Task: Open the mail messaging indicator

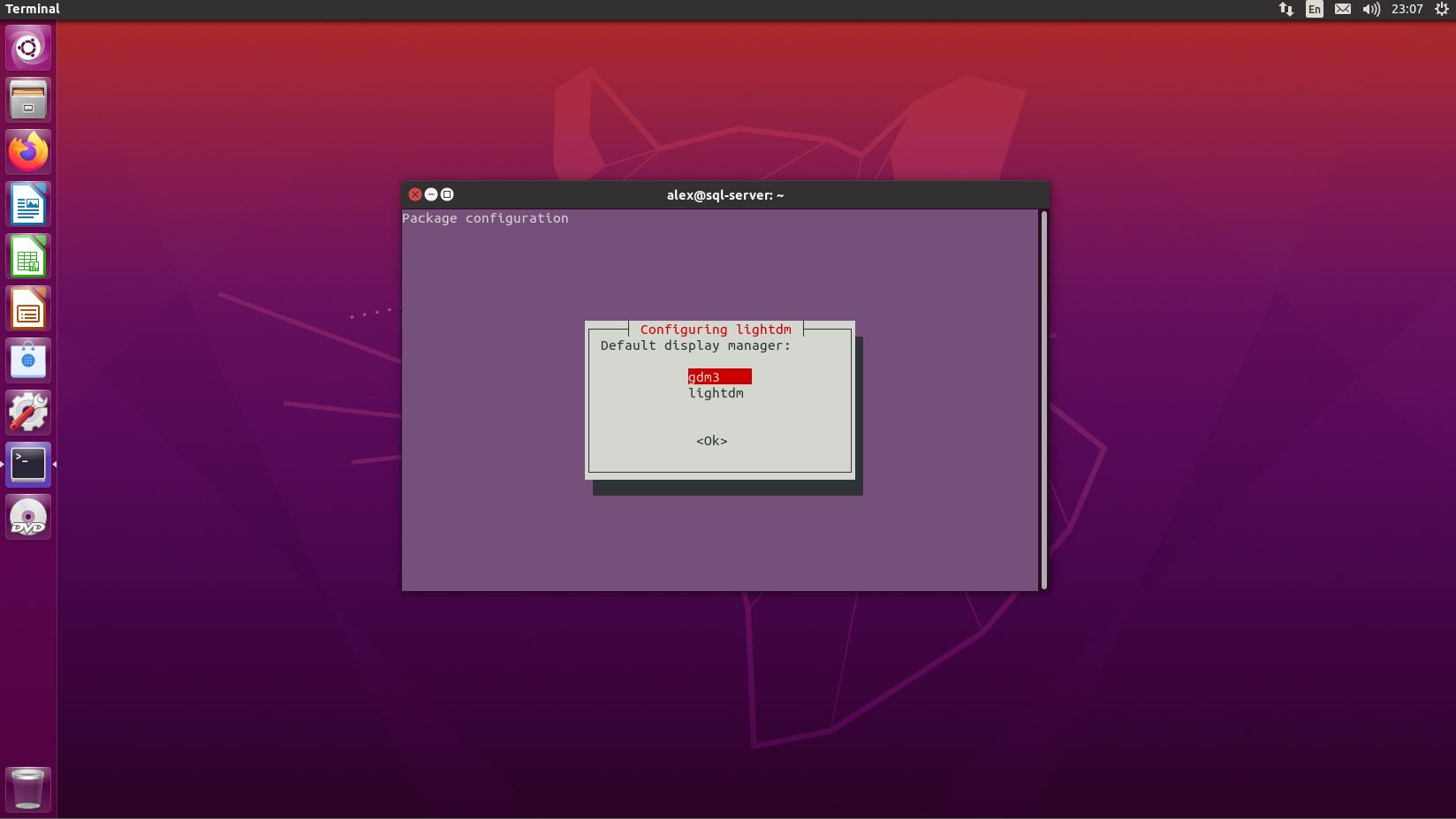Action: (1343, 10)
